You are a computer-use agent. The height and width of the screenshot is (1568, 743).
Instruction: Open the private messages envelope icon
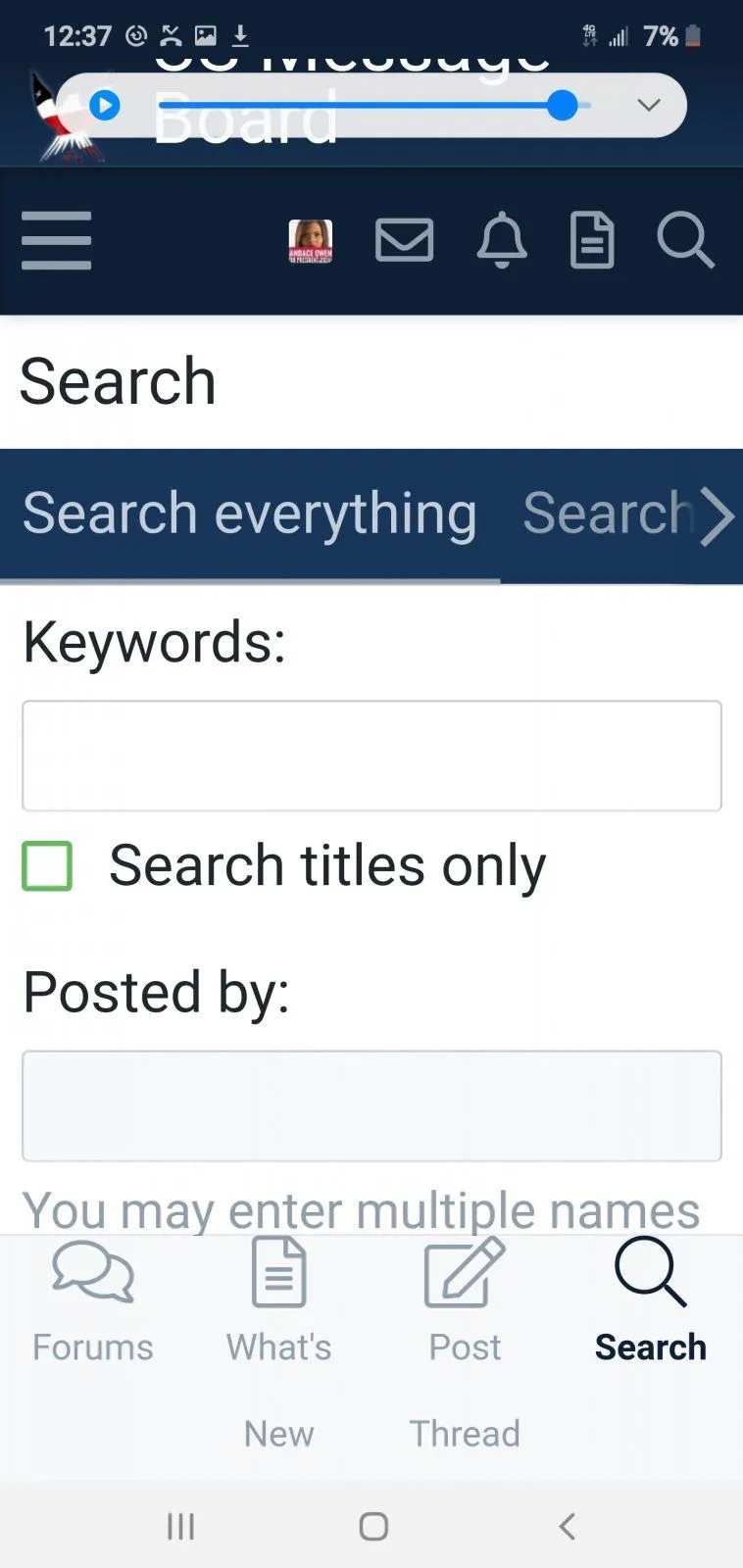404,240
